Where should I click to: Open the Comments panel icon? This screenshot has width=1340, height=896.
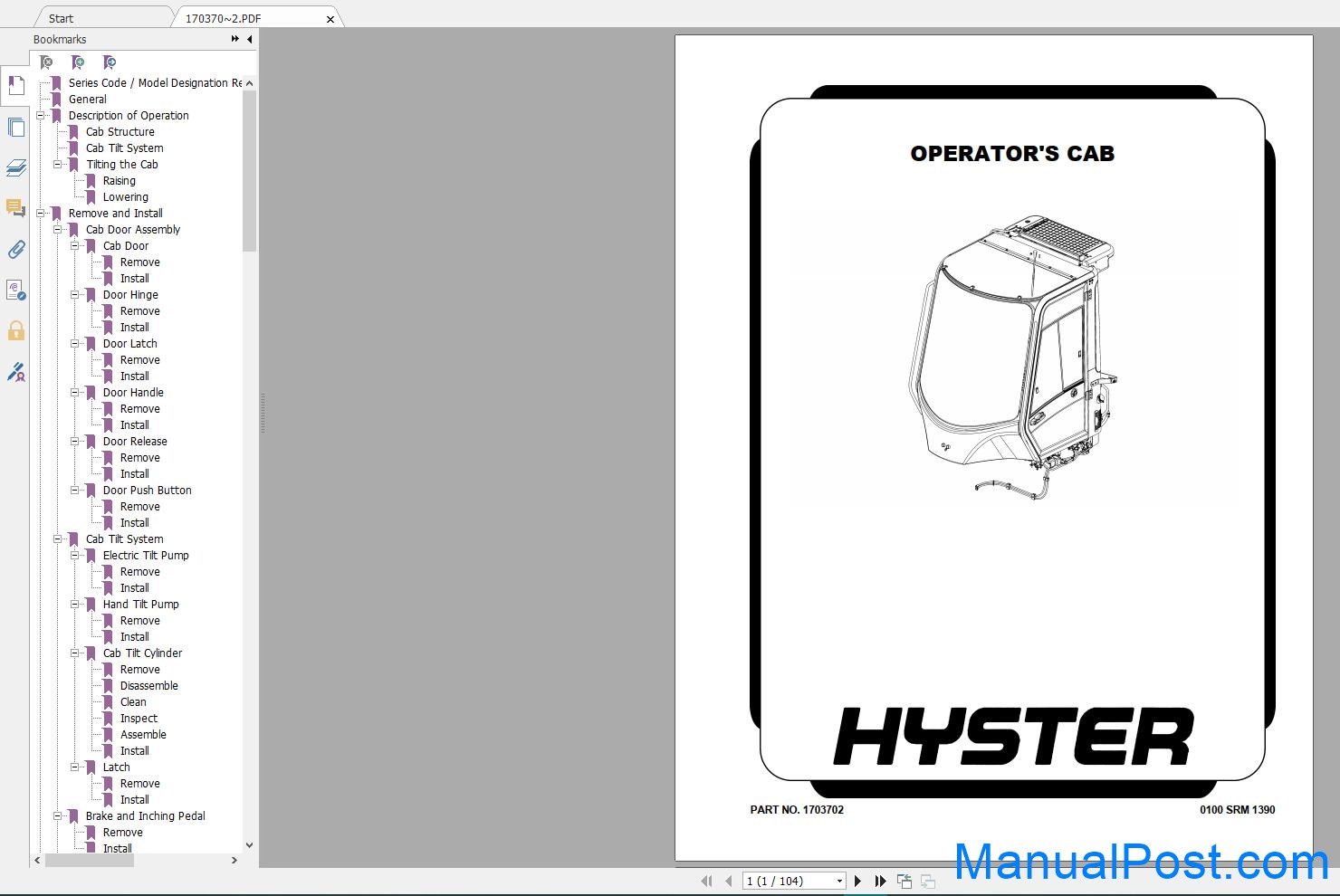(15, 208)
